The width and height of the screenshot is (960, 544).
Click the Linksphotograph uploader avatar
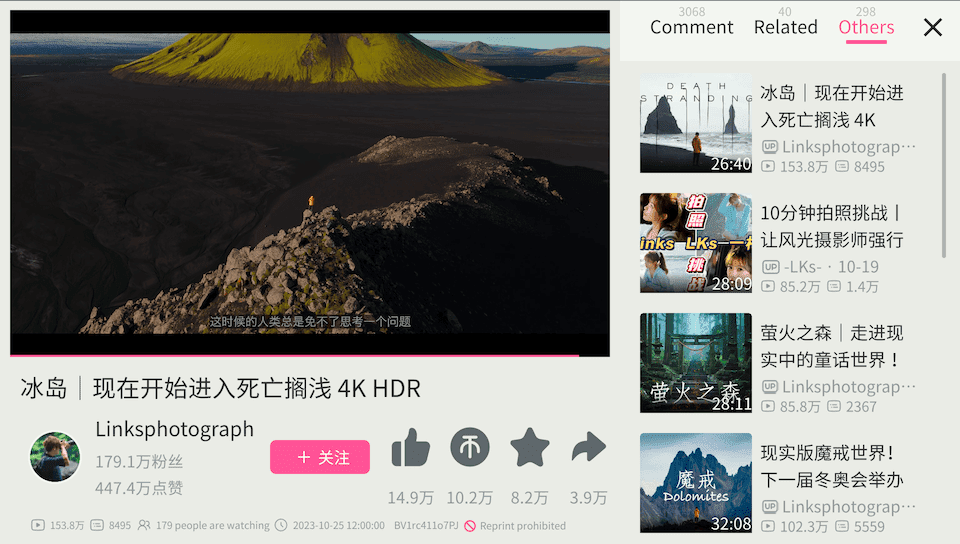pyautogui.click(x=55, y=458)
